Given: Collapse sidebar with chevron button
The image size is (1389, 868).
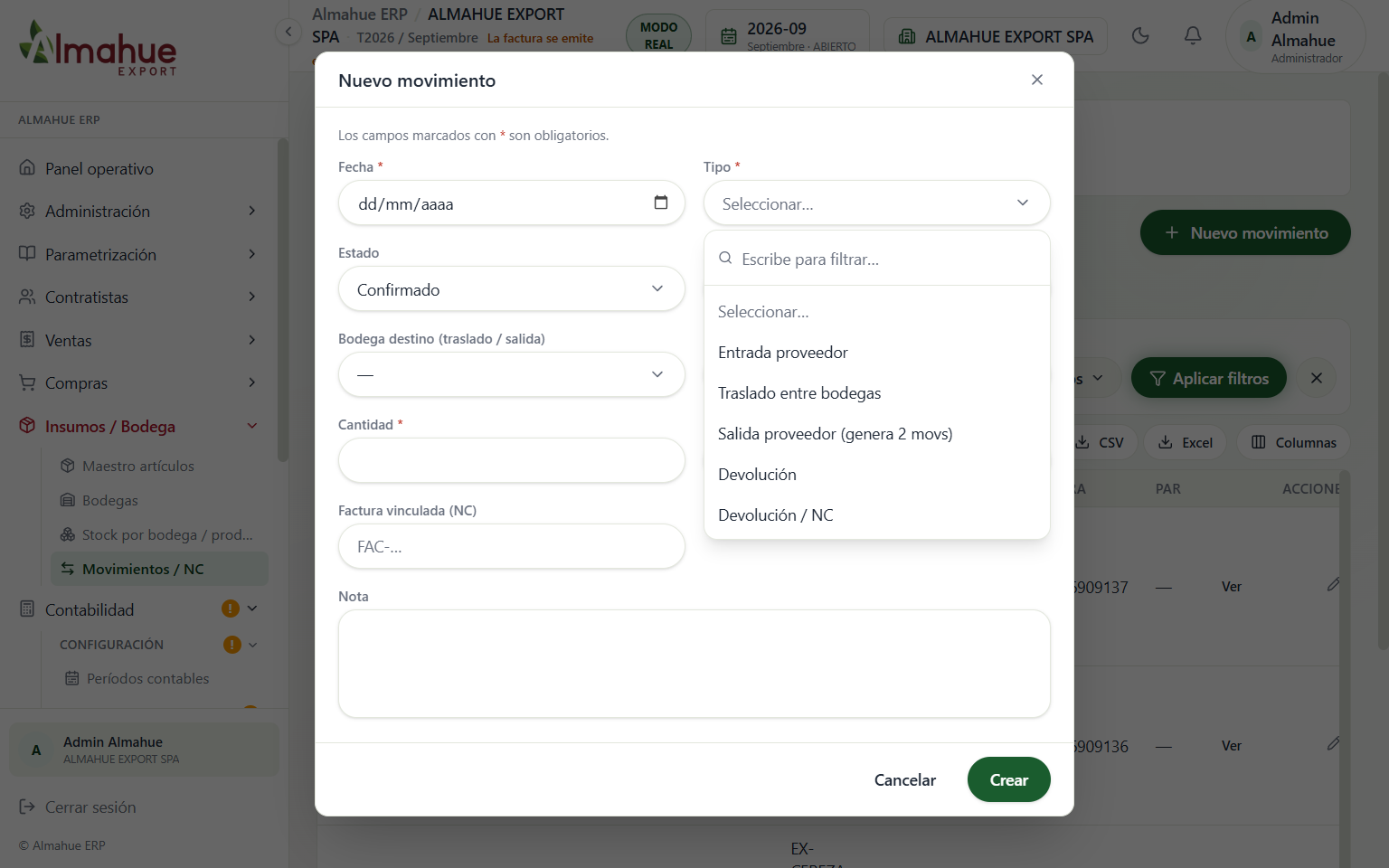Looking at the screenshot, I should 288,33.
